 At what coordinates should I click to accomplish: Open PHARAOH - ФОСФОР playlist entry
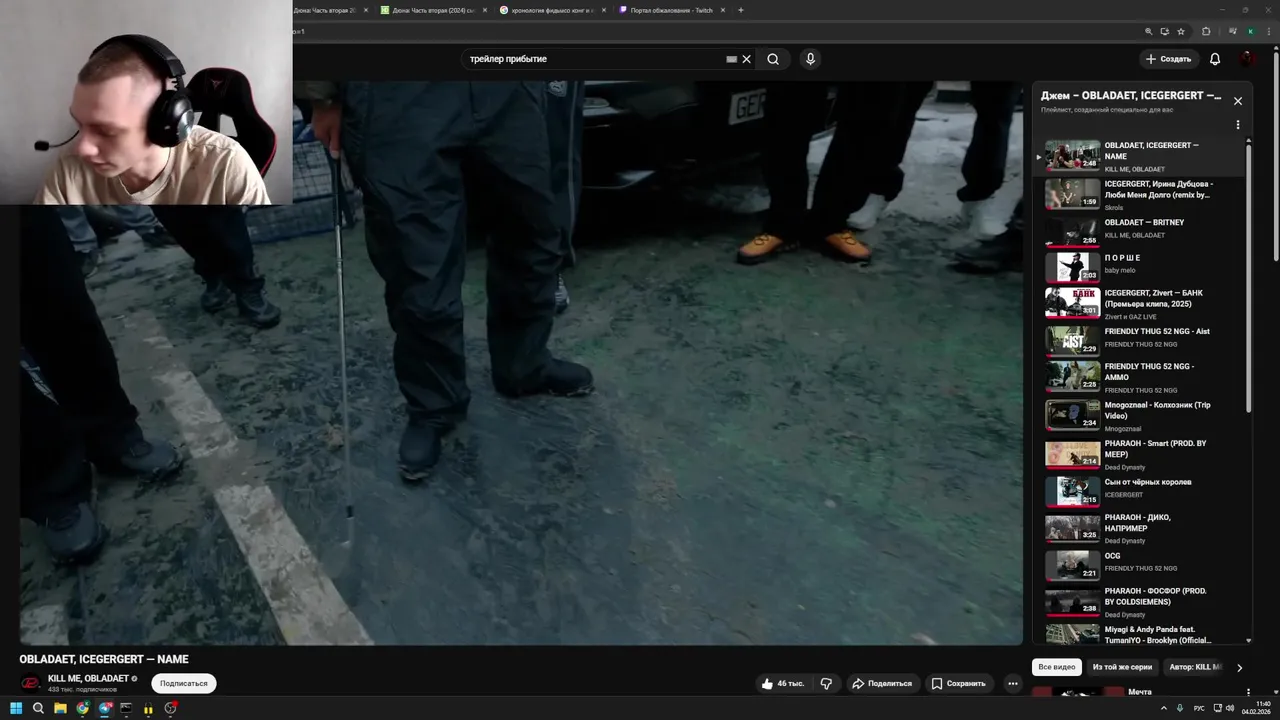point(1140,602)
